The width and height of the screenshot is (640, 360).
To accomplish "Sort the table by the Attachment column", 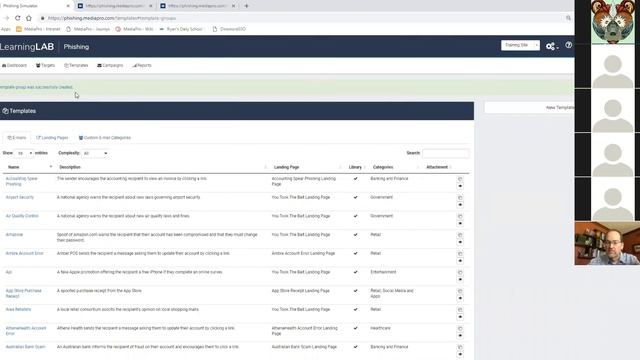I will tap(437, 167).
